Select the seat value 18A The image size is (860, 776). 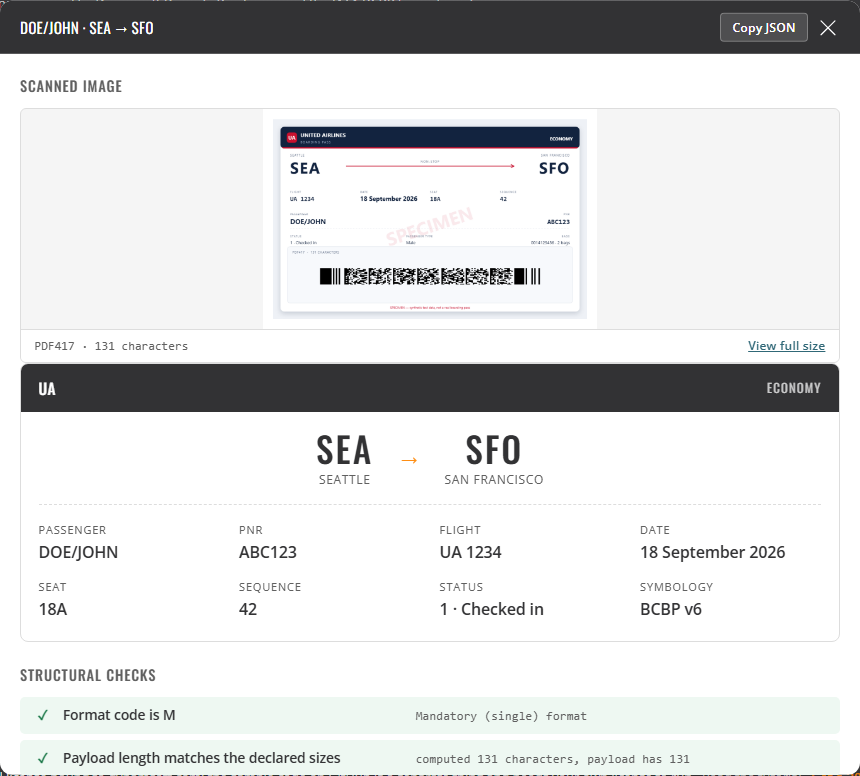coord(53,609)
